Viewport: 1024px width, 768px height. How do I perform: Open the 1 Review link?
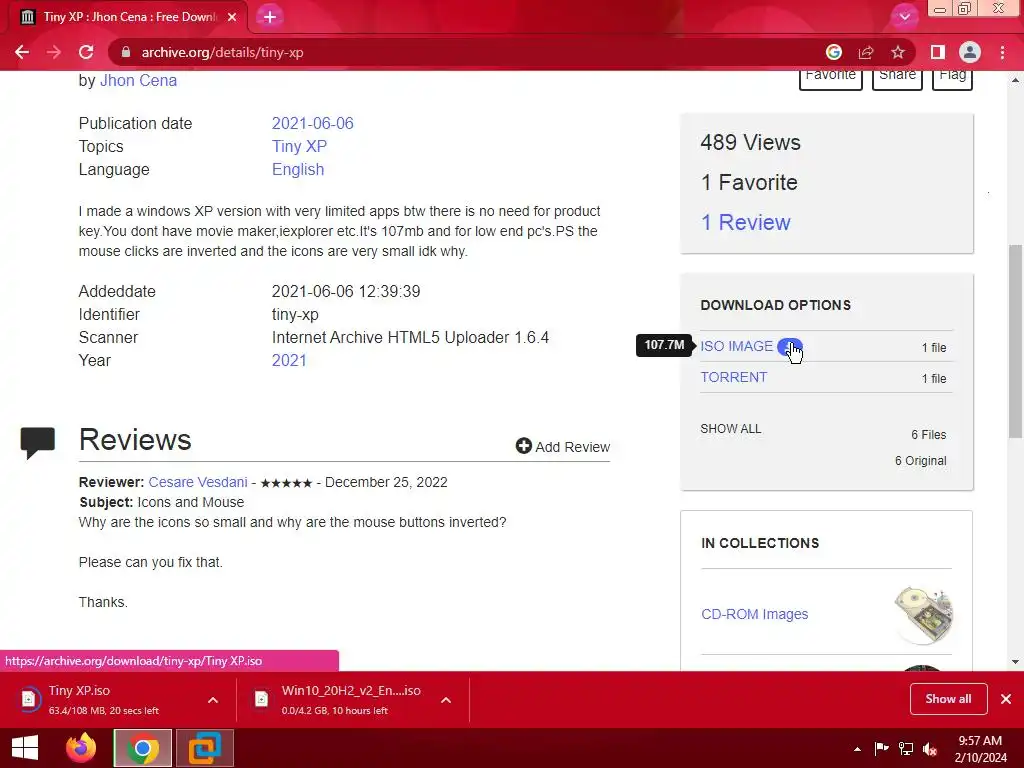coord(745,222)
